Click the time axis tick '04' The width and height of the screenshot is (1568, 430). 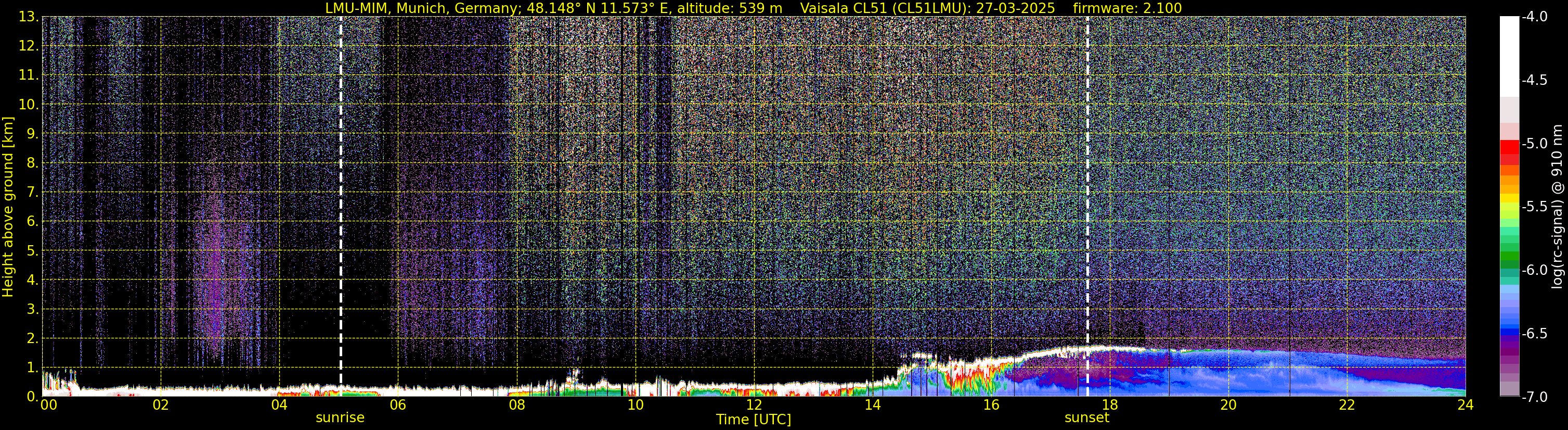point(279,404)
